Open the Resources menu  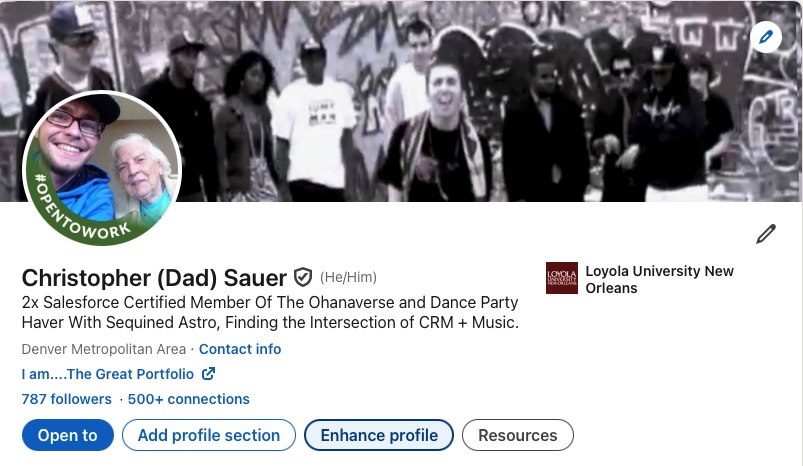click(518, 435)
